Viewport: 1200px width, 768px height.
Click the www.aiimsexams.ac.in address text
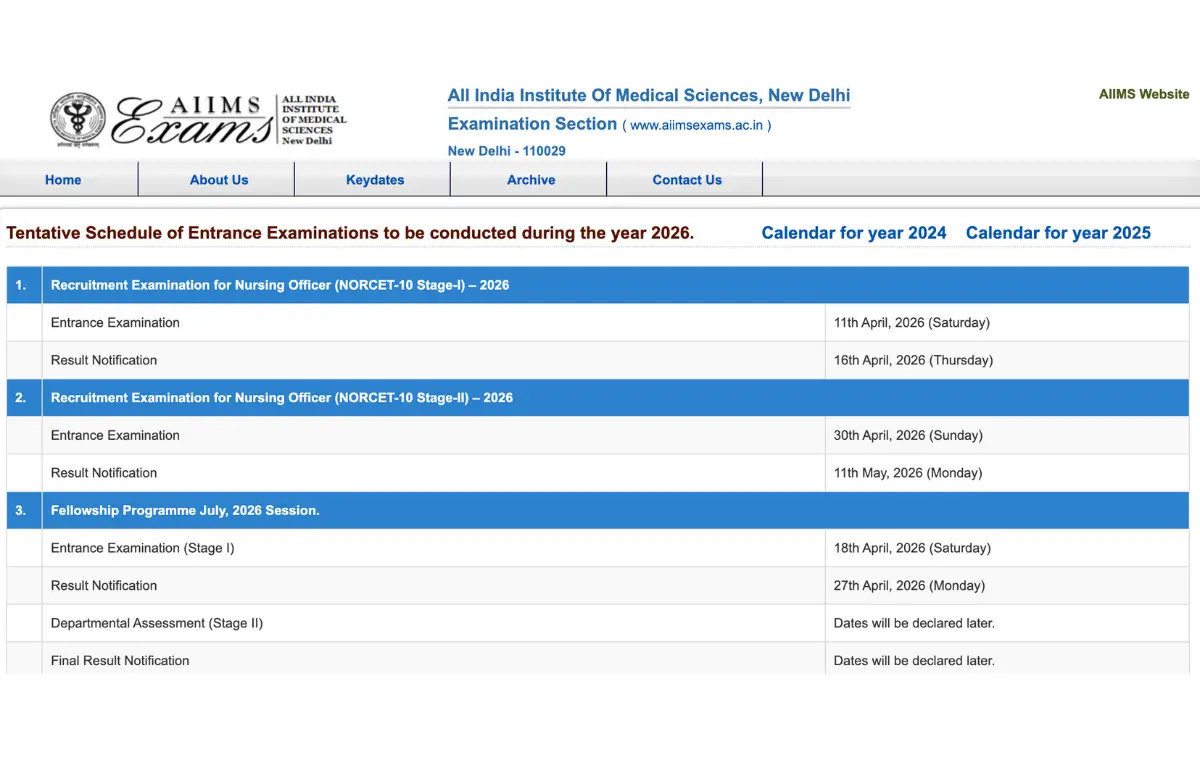pos(697,126)
